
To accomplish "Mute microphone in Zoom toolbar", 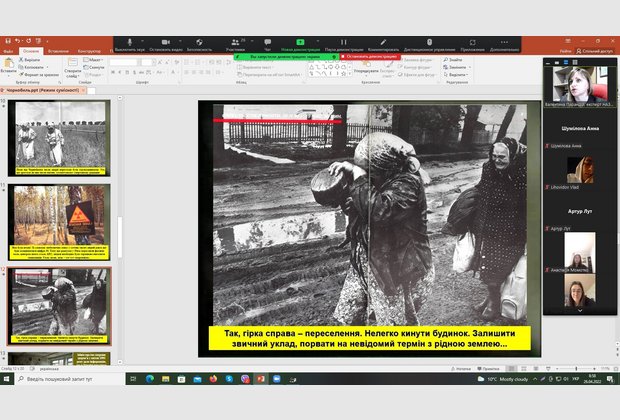I will click(129, 43).
